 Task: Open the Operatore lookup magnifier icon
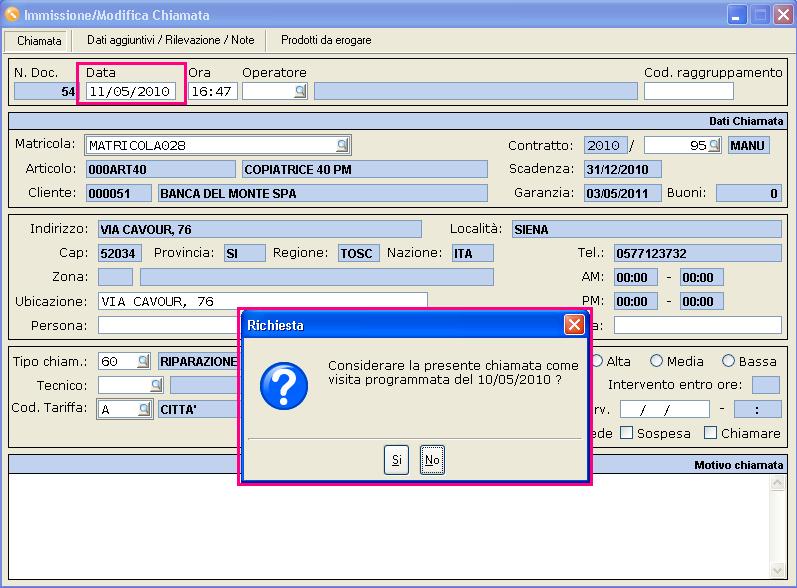[x=299, y=91]
